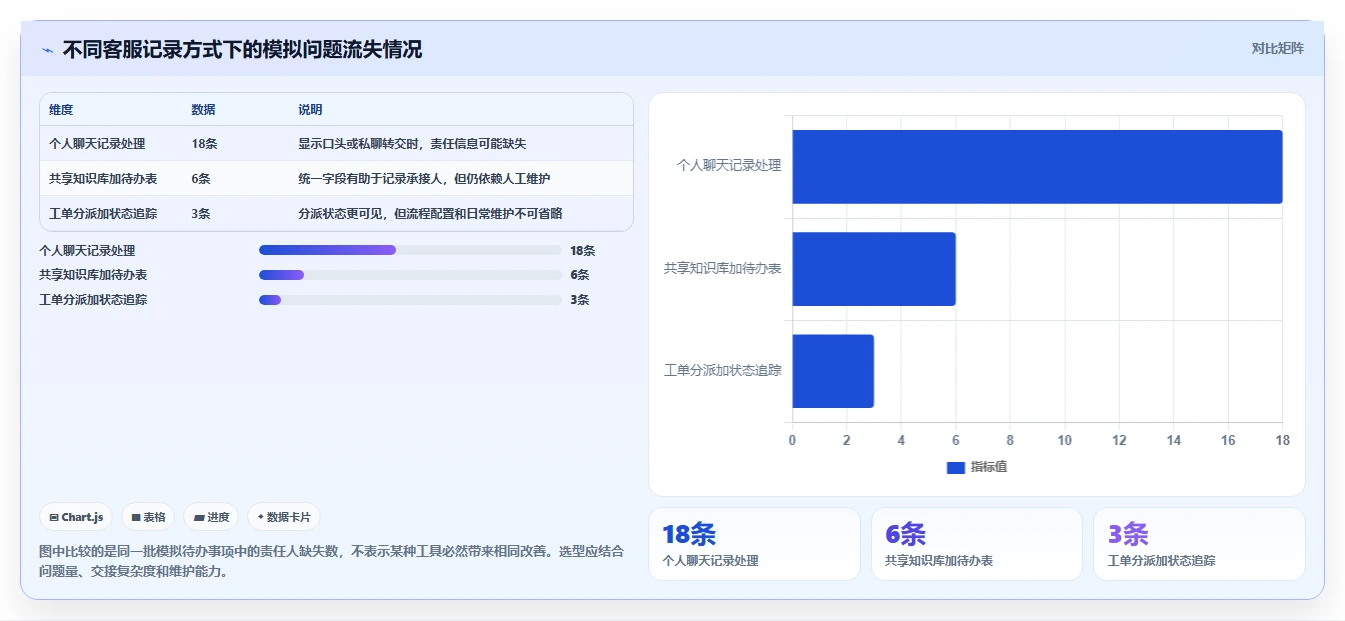1345x621 pixels.
Task: Click the 6条 value beside progress bar
Action: coord(580,274)
